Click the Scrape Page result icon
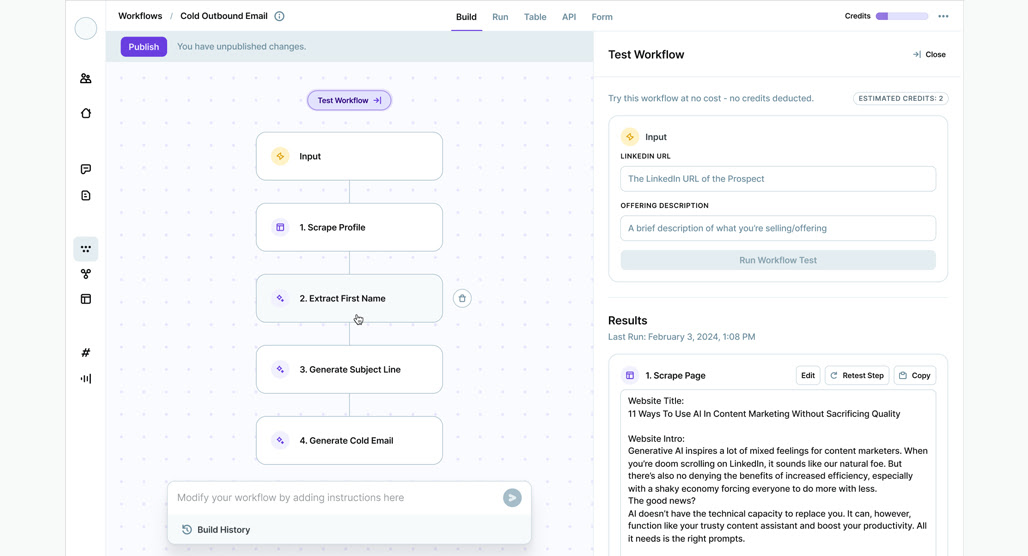This screenshot has height=556, width=1028. (x=630, y=376)
